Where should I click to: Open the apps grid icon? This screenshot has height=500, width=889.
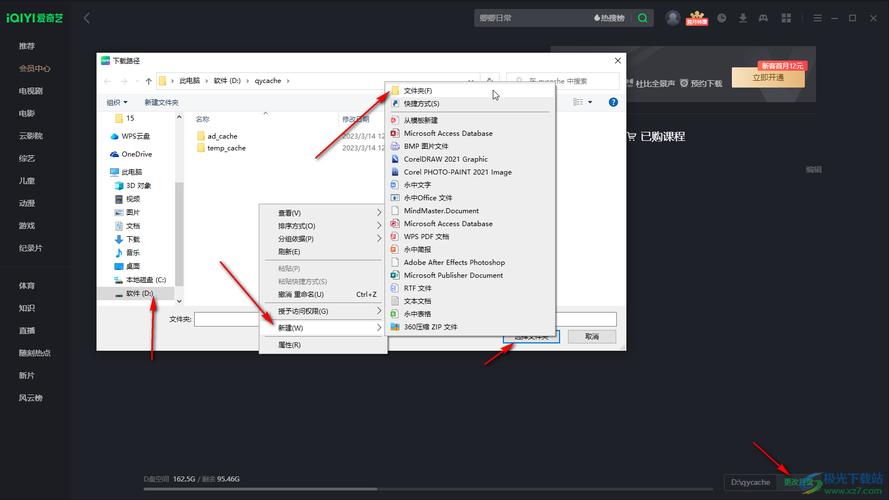click(x=786, y=18)
